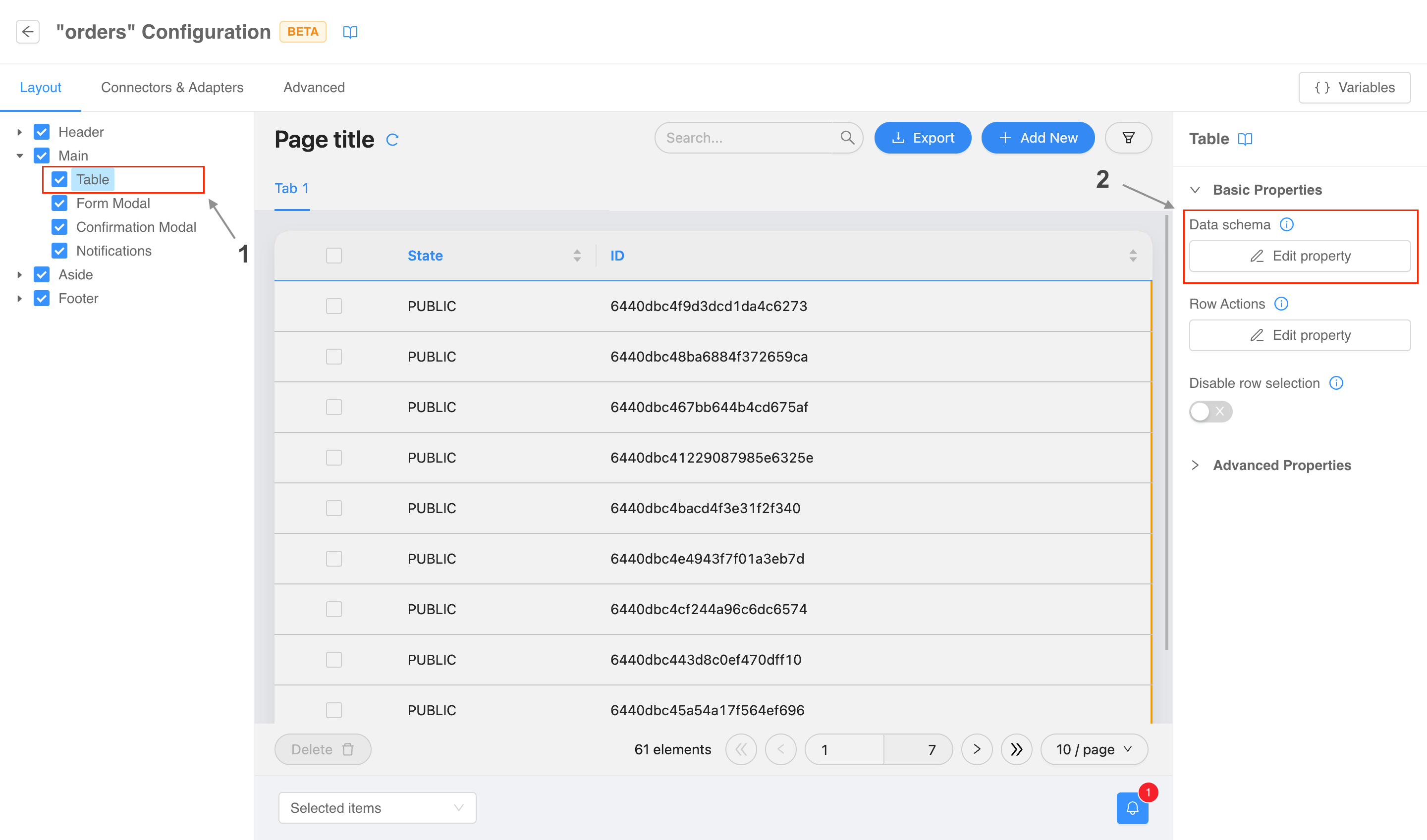1427x840 pixels.
Task: Open the 10 / page dropdown
Action: click(x=1094, y=749)
